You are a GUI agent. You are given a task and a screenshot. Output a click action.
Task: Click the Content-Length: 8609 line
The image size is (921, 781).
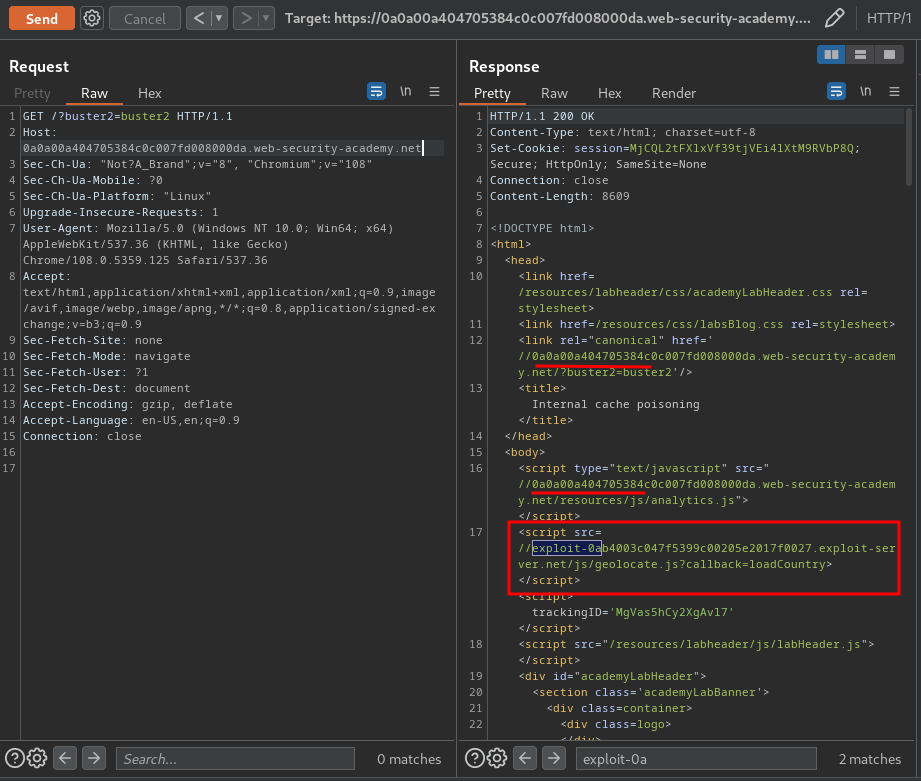(x=560, y=196)
